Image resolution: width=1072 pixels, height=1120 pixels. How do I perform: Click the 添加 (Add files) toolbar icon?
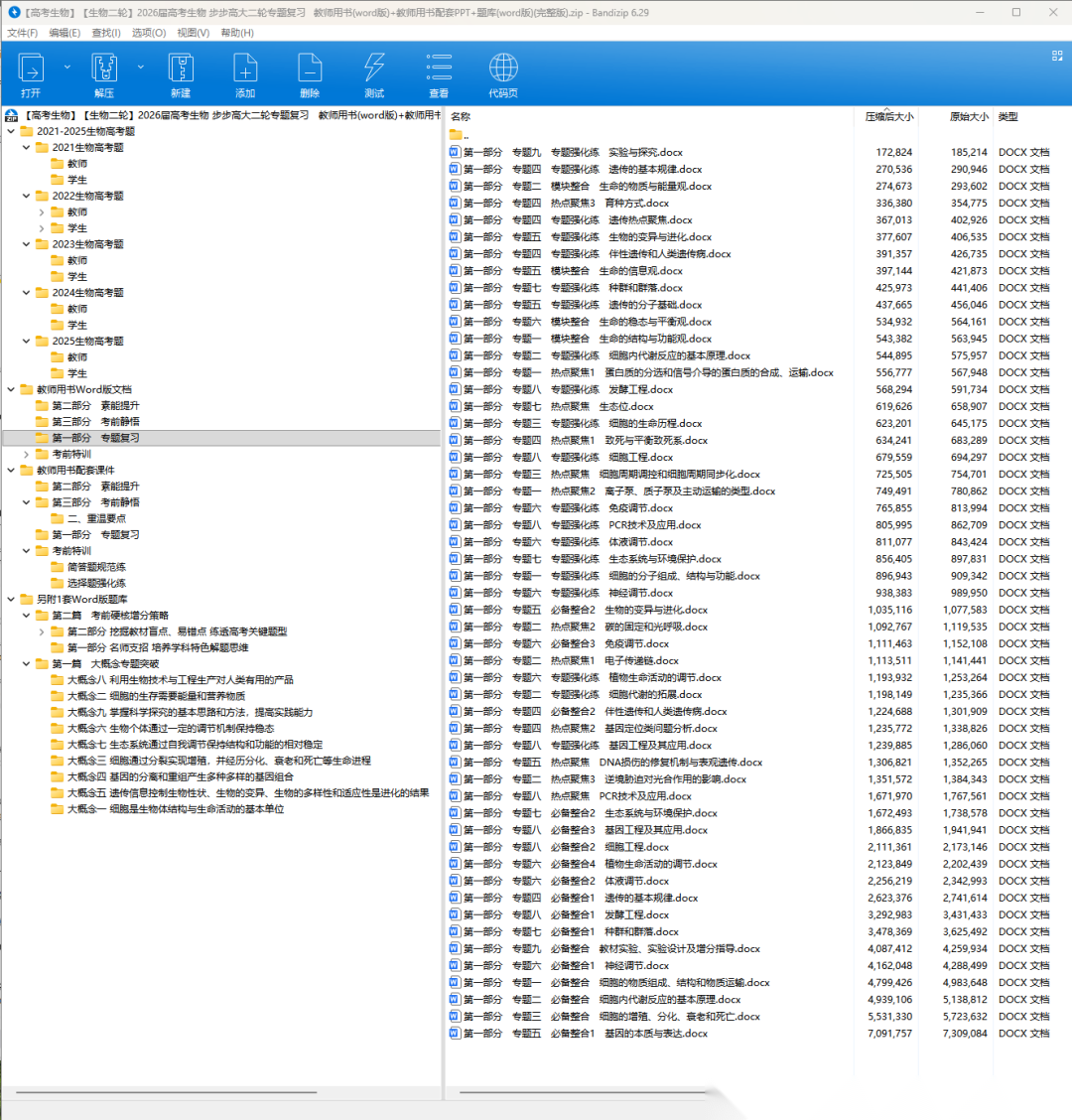pos(245,70)
